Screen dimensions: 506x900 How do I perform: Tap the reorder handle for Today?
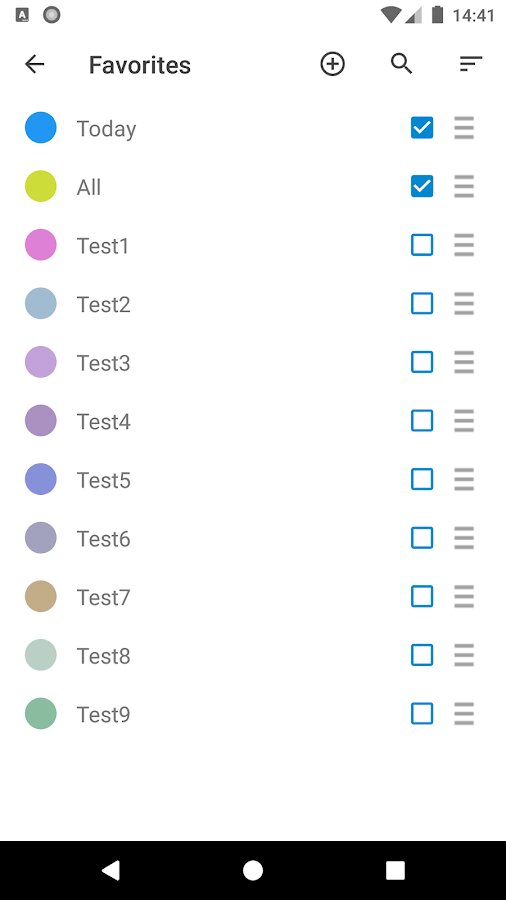[464, 127]
